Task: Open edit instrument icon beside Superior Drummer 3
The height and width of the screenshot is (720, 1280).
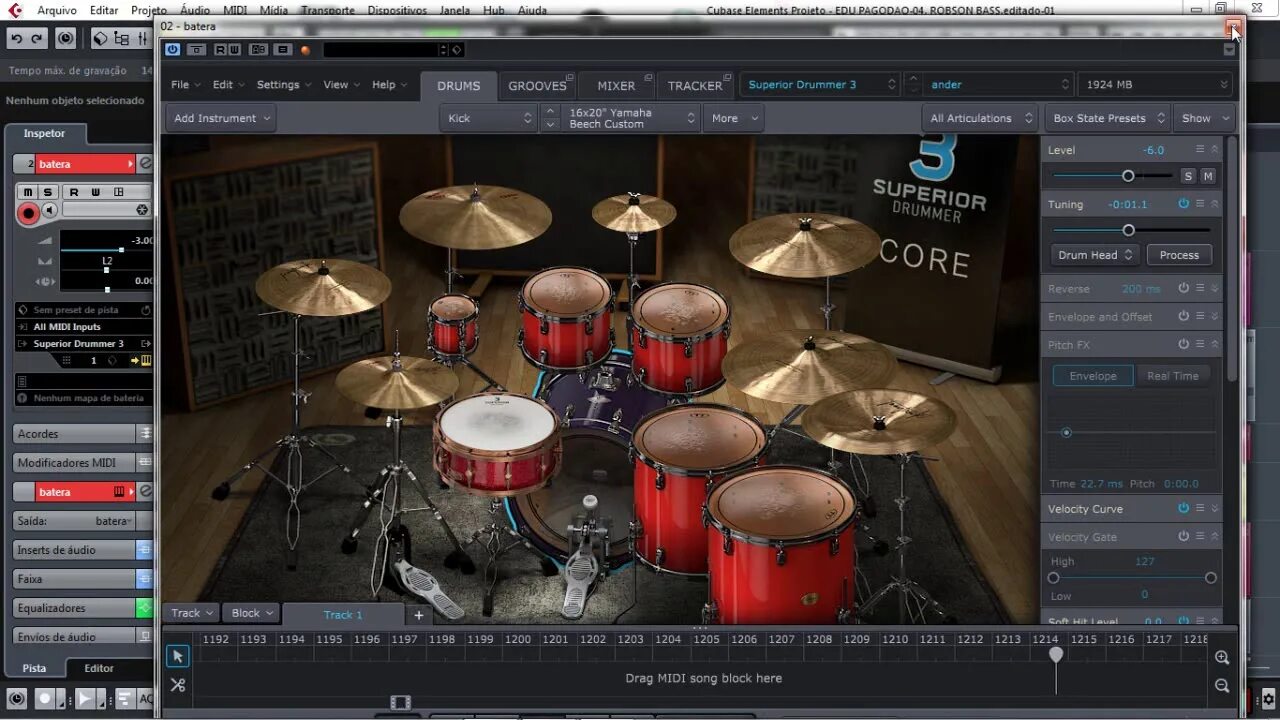Action: pyautogui.click(x=144, y=343)
